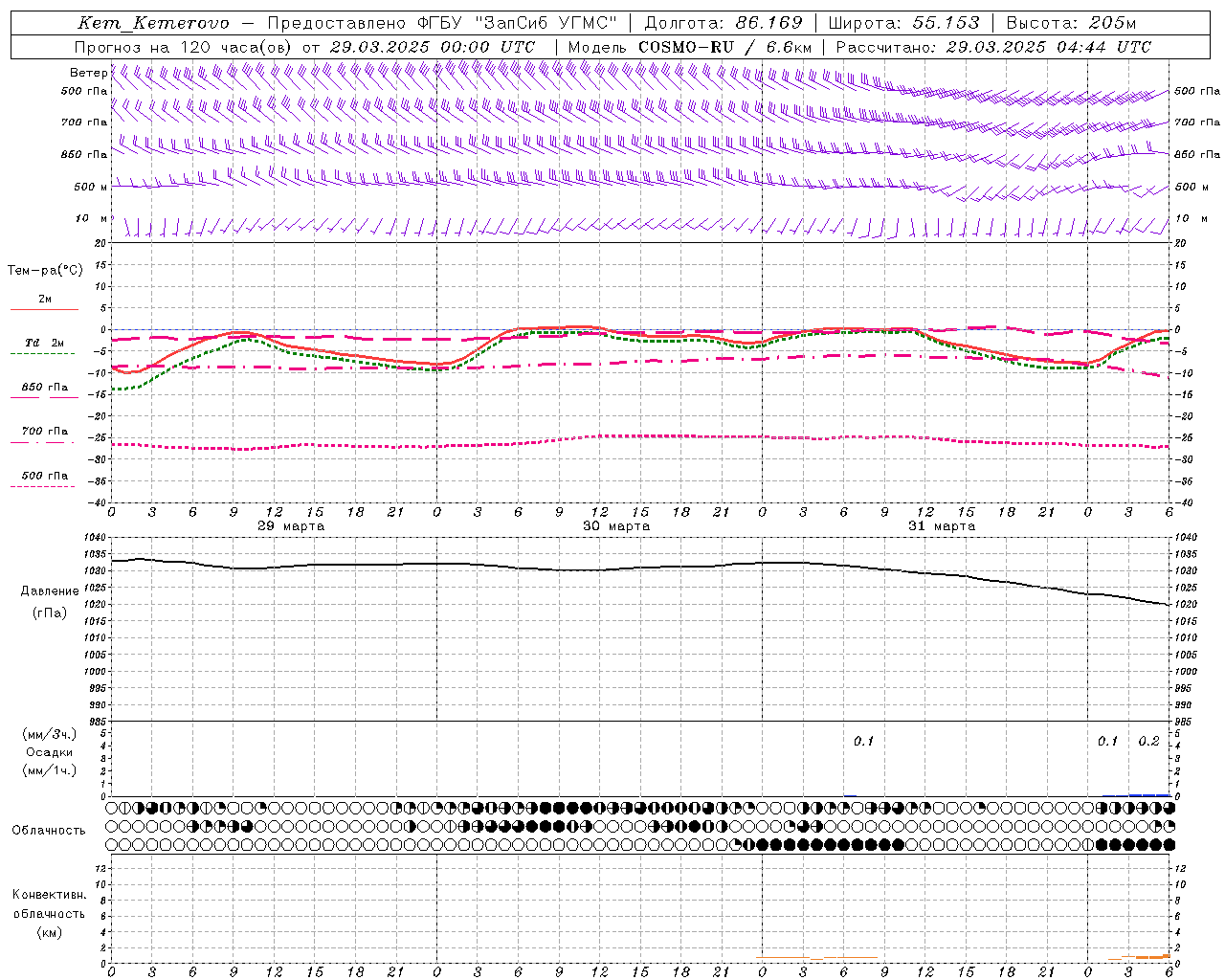Click the left "10 м" wind level label

(91, 218)
